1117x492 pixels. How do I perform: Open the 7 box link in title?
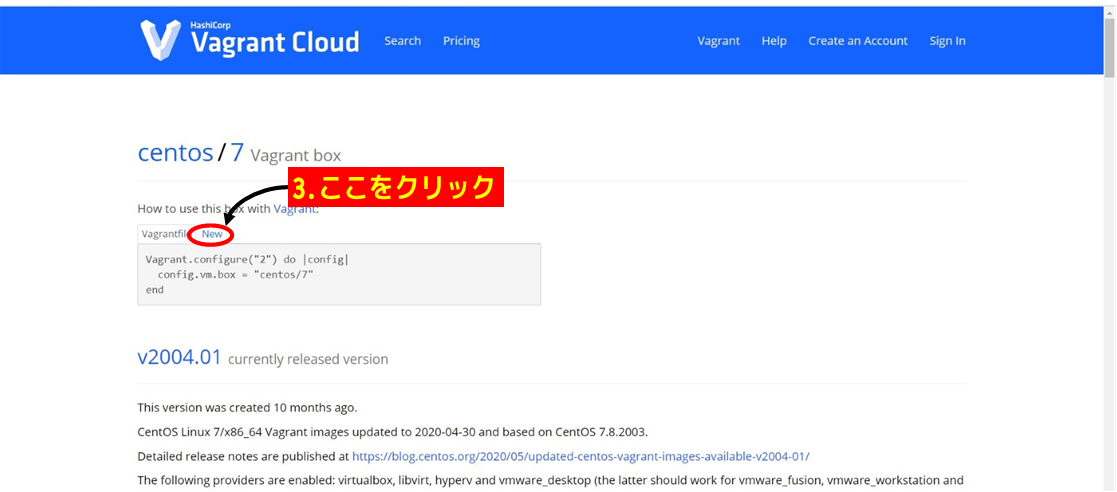pyautogui.click(x=237, y=152)
